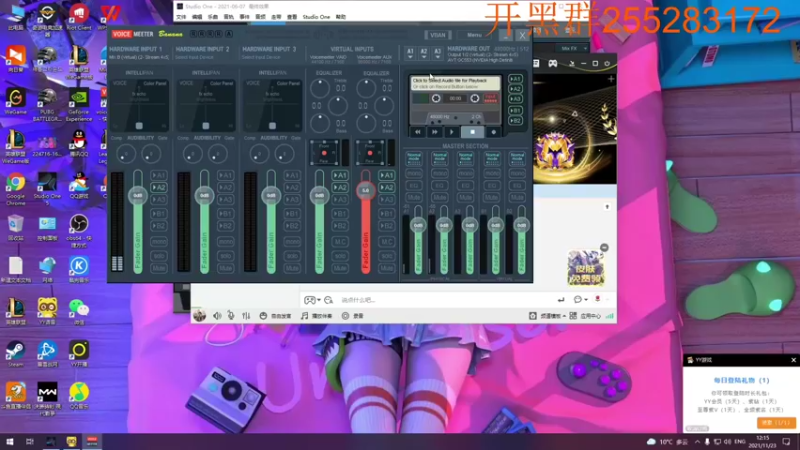Viewport: 800px width, 450px height.
Task: Open the second menu in Studio One menu bar
Action: point(197,17)
